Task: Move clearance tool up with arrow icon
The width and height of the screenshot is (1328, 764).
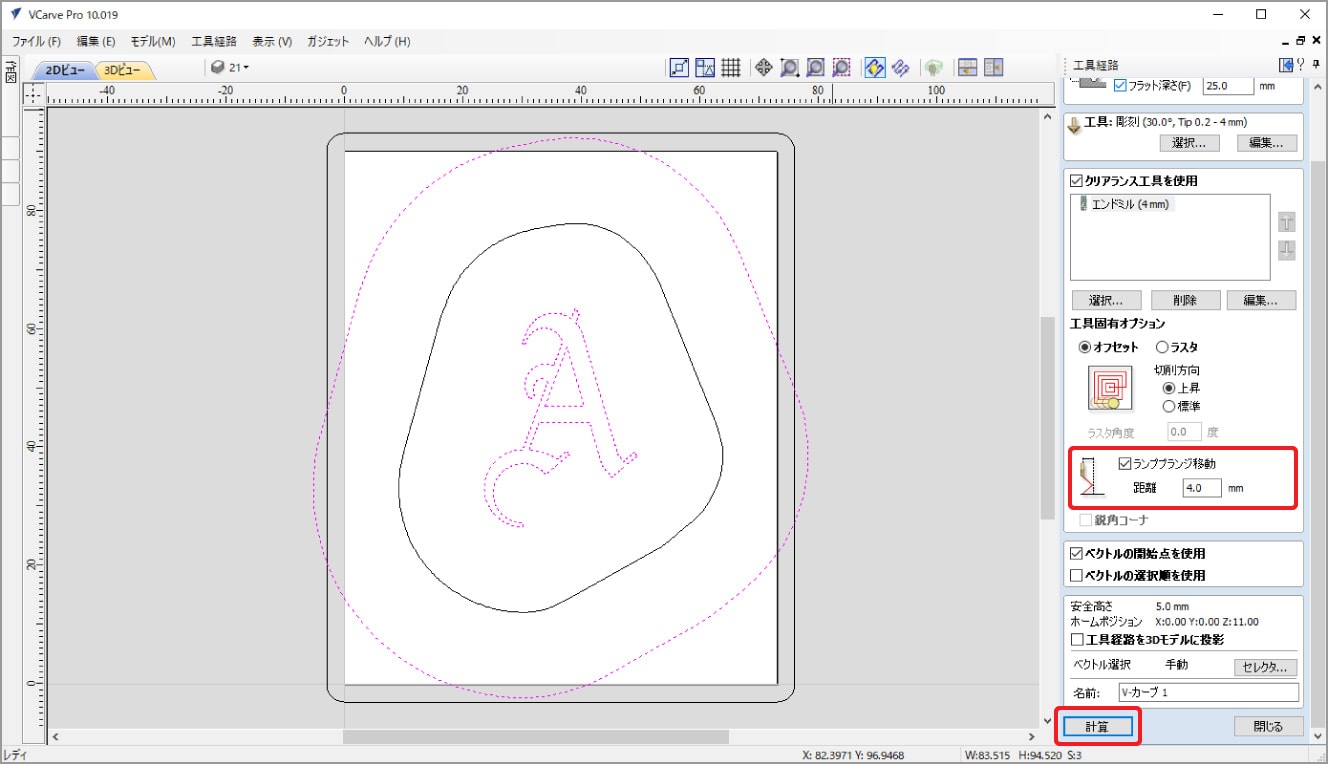Action: coord(1286,223)
